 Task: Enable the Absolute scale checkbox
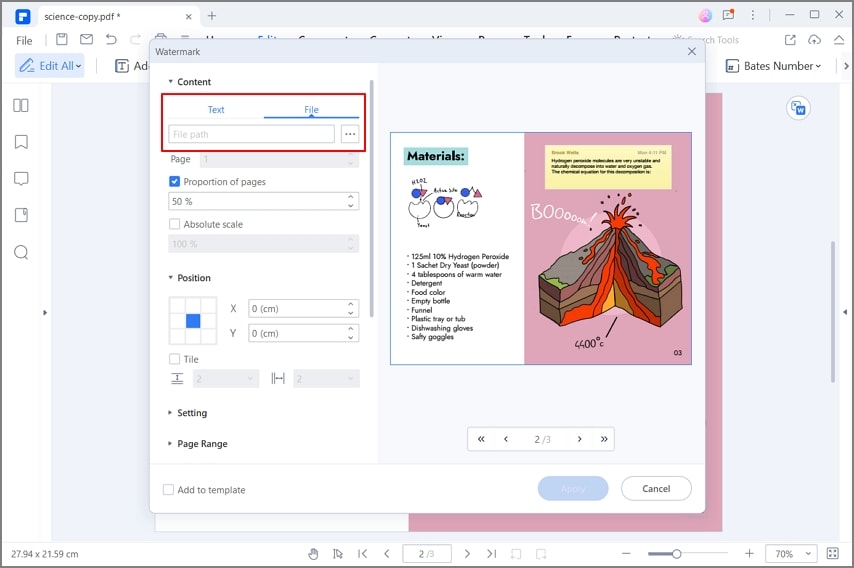coord(175,225)
